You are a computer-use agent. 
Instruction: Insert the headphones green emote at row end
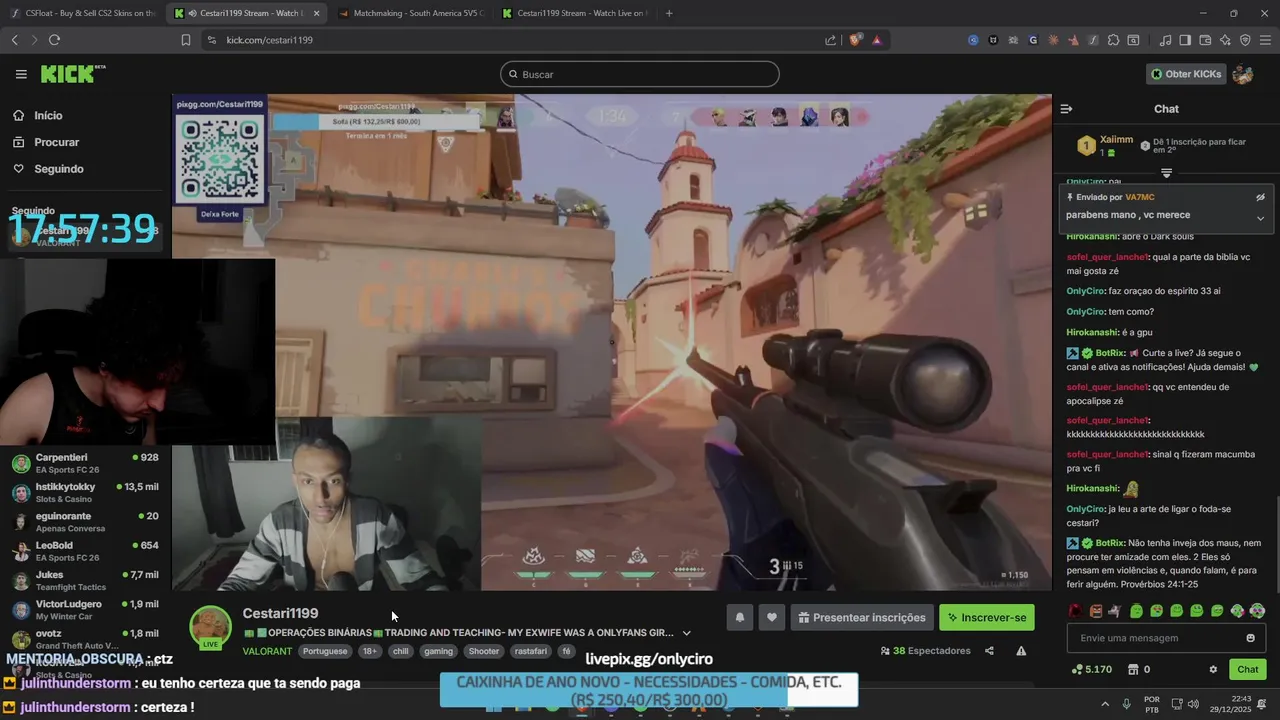[1257, 611]
